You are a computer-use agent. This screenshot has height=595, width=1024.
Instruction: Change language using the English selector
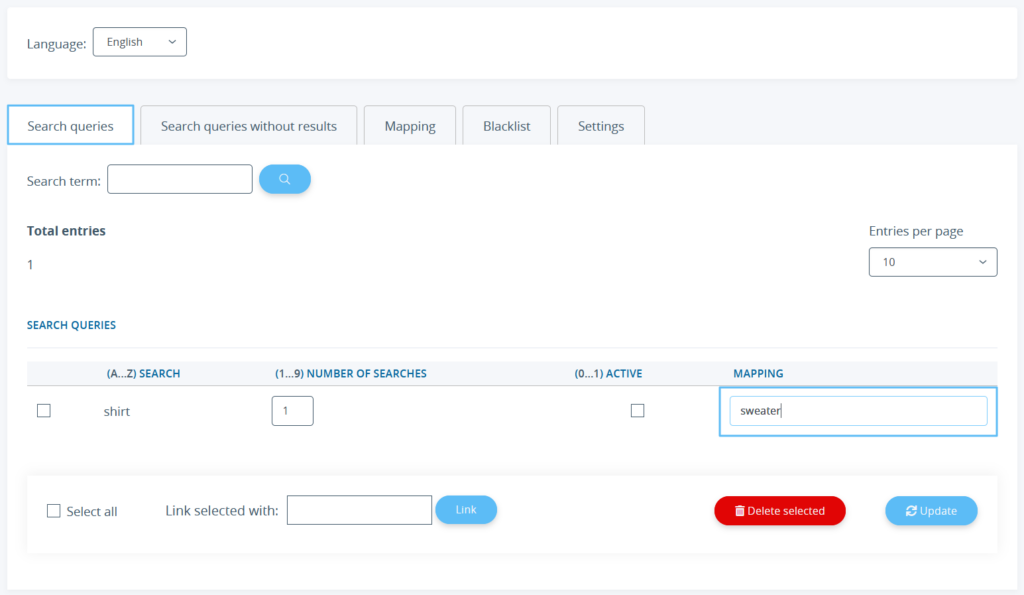click(x=139, y=41)
